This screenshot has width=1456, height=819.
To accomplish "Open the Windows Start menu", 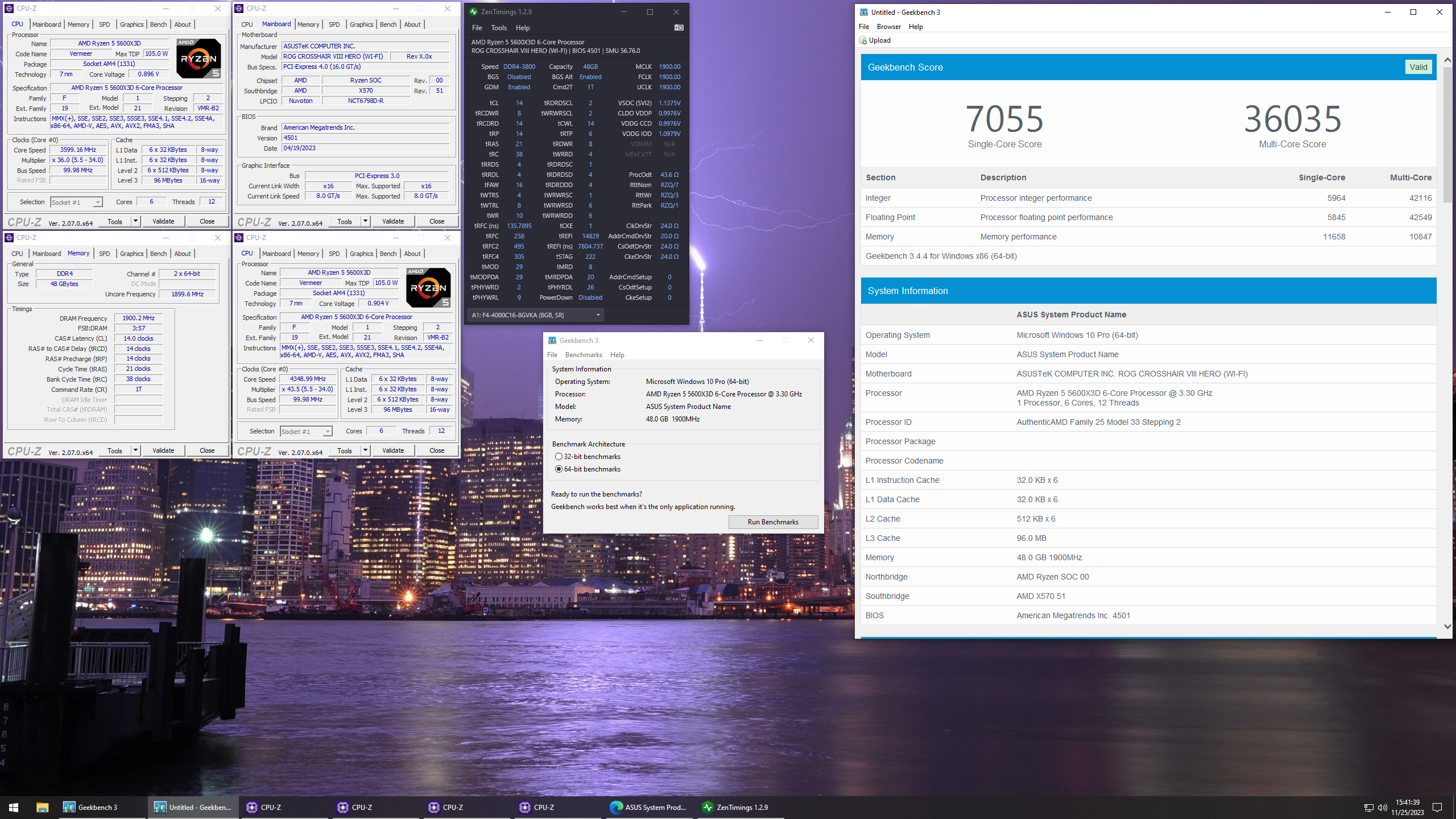I will pyautogui.click(x=14, y=807).
